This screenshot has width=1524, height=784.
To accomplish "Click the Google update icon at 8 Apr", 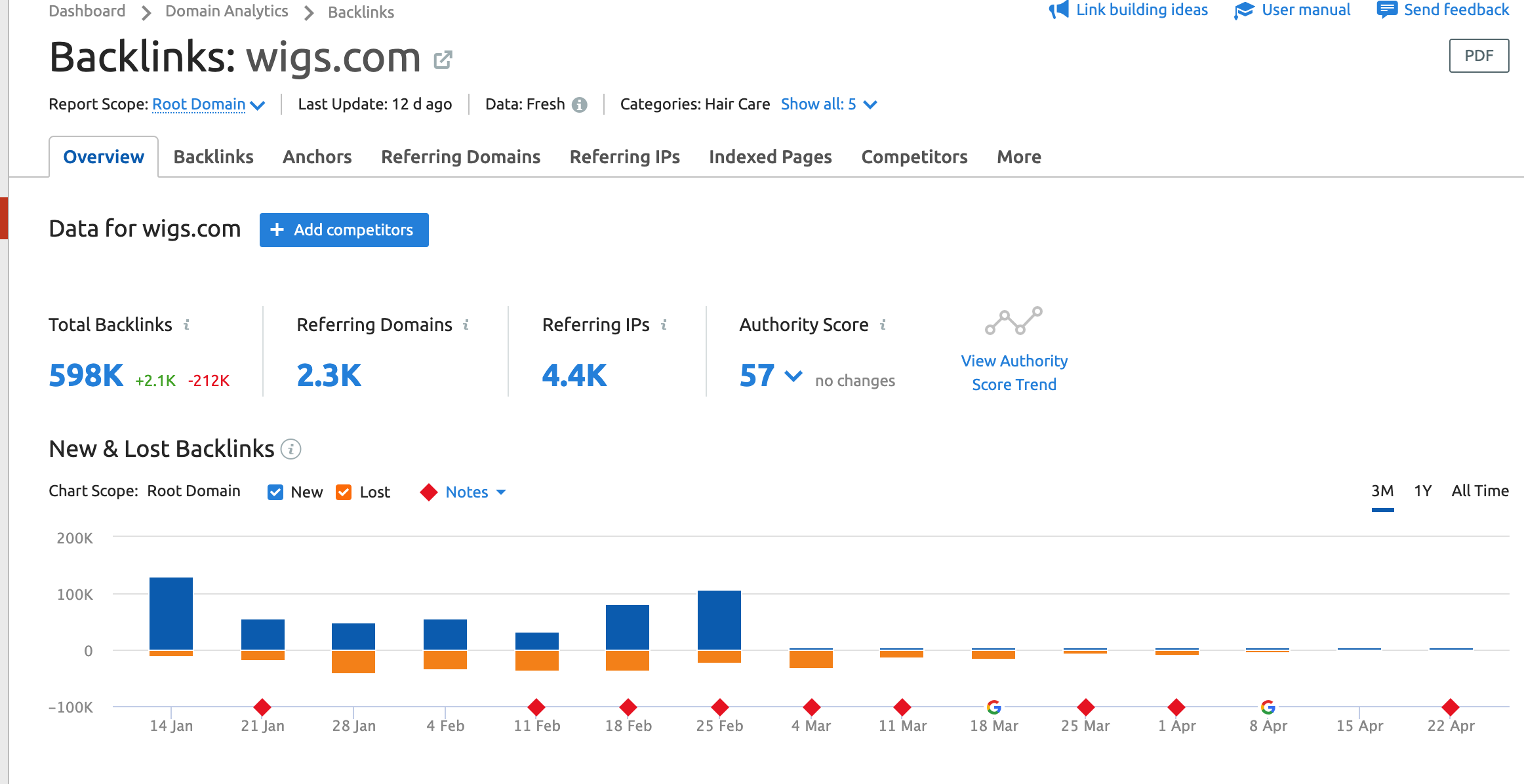I will (x=1268, y=707).
